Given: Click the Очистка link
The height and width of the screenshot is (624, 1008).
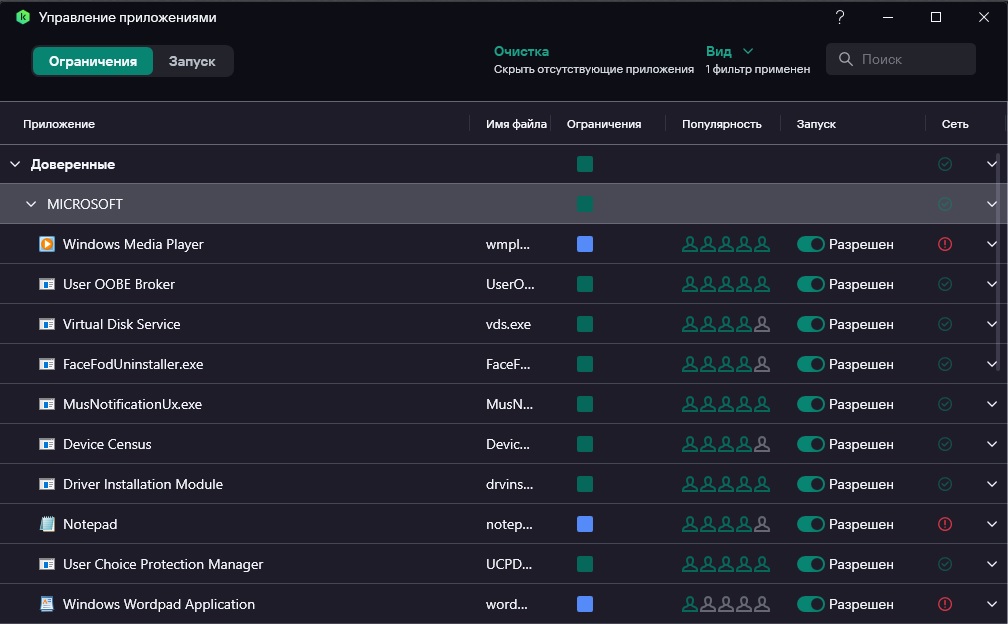Looking at the screenshot, I should 521,51.
